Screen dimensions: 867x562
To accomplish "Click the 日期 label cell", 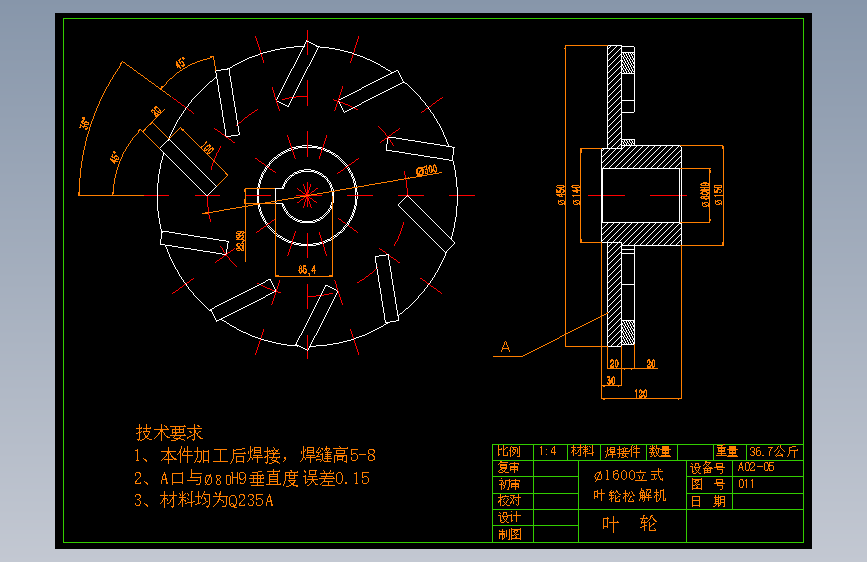I will 708,501.
